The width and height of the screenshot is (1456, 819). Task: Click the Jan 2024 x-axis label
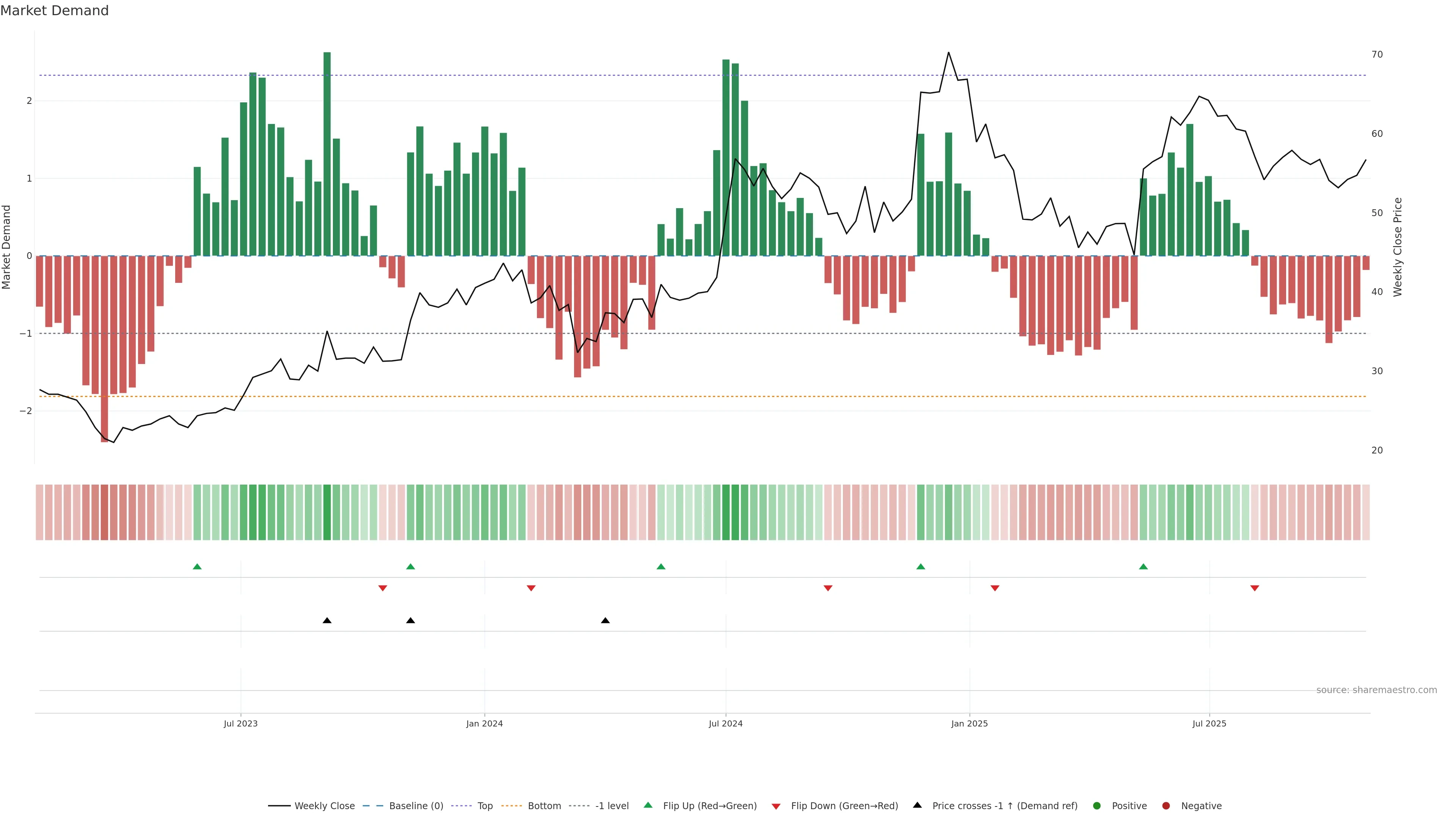point(485,723)
